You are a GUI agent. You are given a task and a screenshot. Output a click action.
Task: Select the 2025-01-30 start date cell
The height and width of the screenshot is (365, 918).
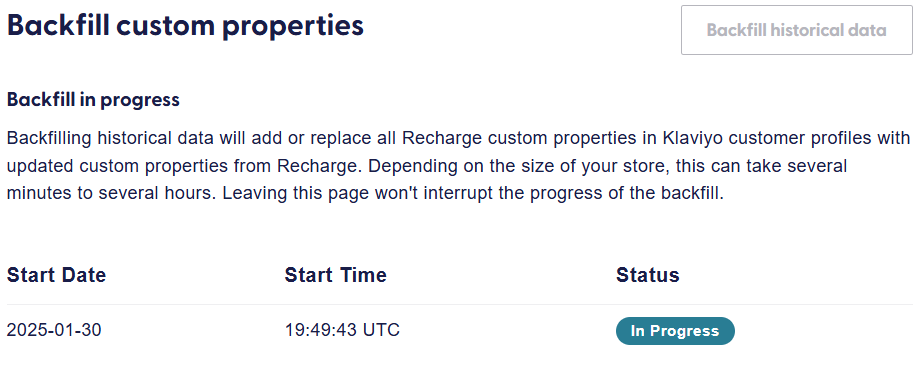(54, 330)
